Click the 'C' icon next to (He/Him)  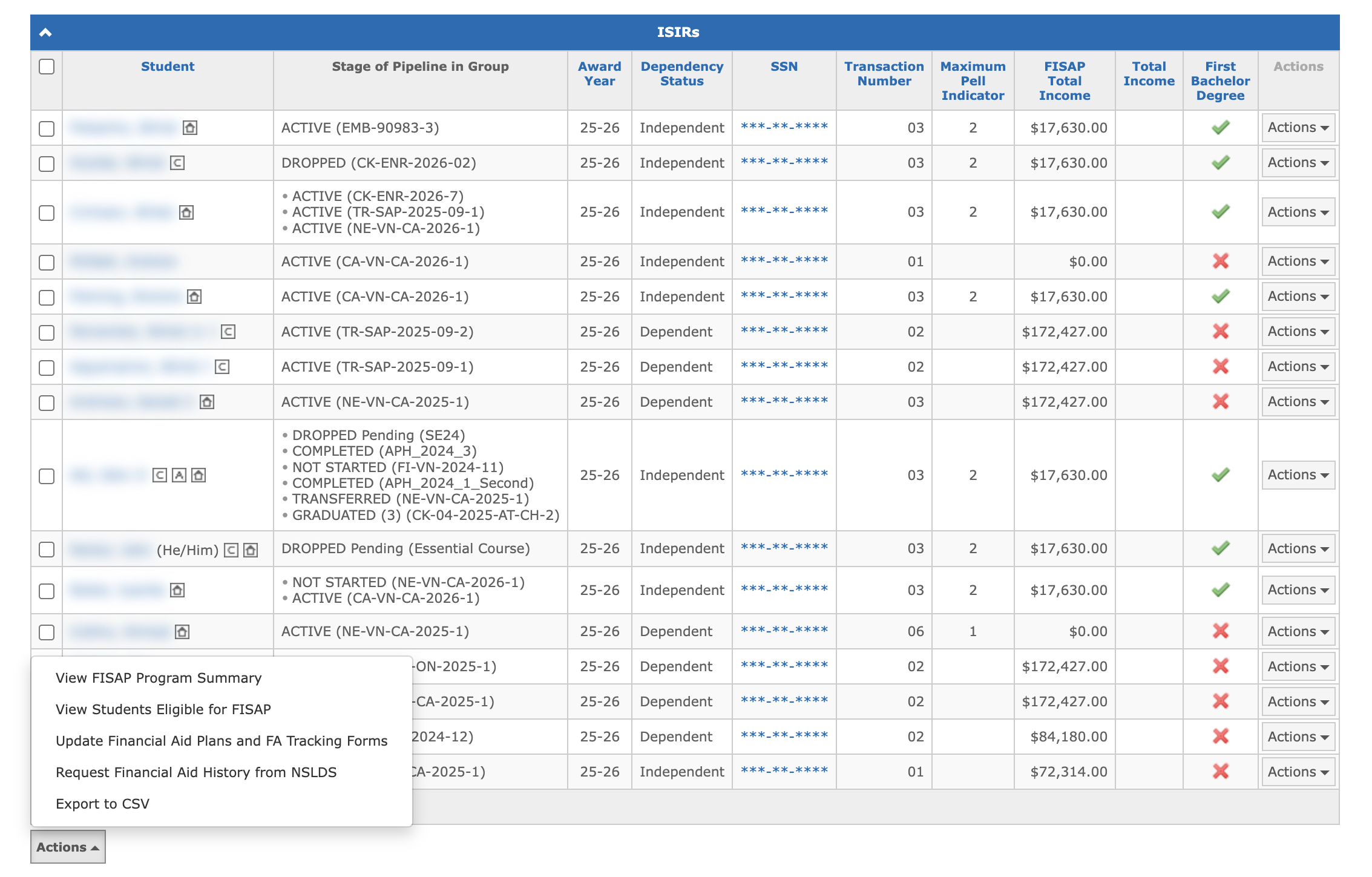click(x=231, y=550)
